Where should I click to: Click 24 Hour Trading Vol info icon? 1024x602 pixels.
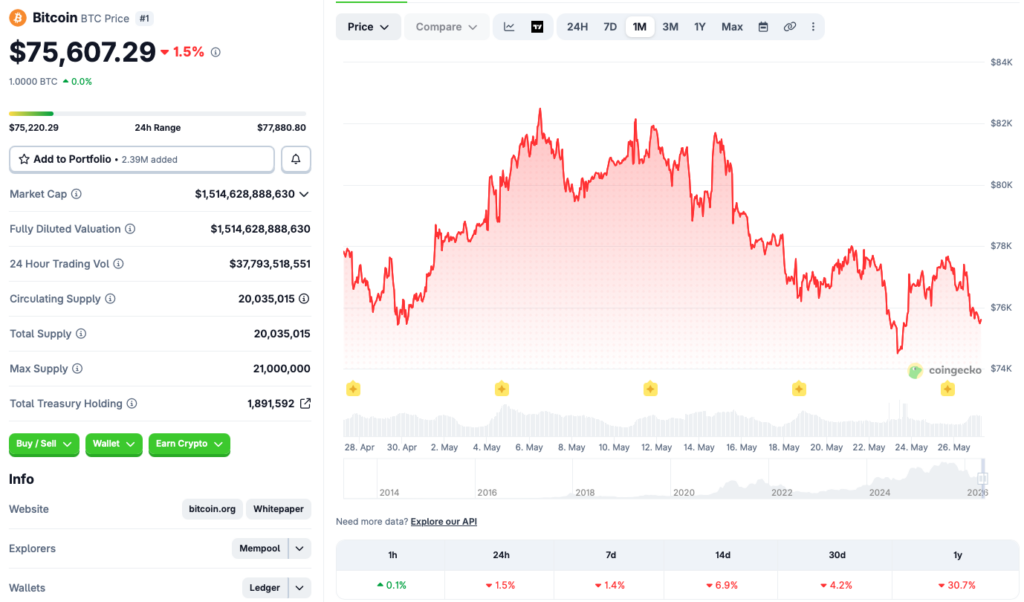coord(118,264)
